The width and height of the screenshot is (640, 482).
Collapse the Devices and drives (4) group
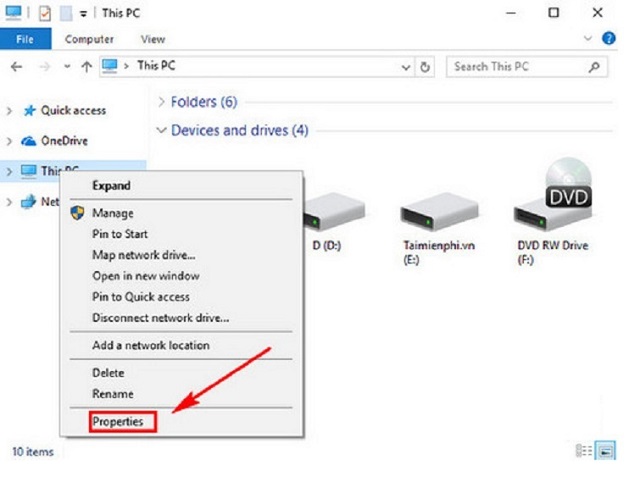[162, 131]
